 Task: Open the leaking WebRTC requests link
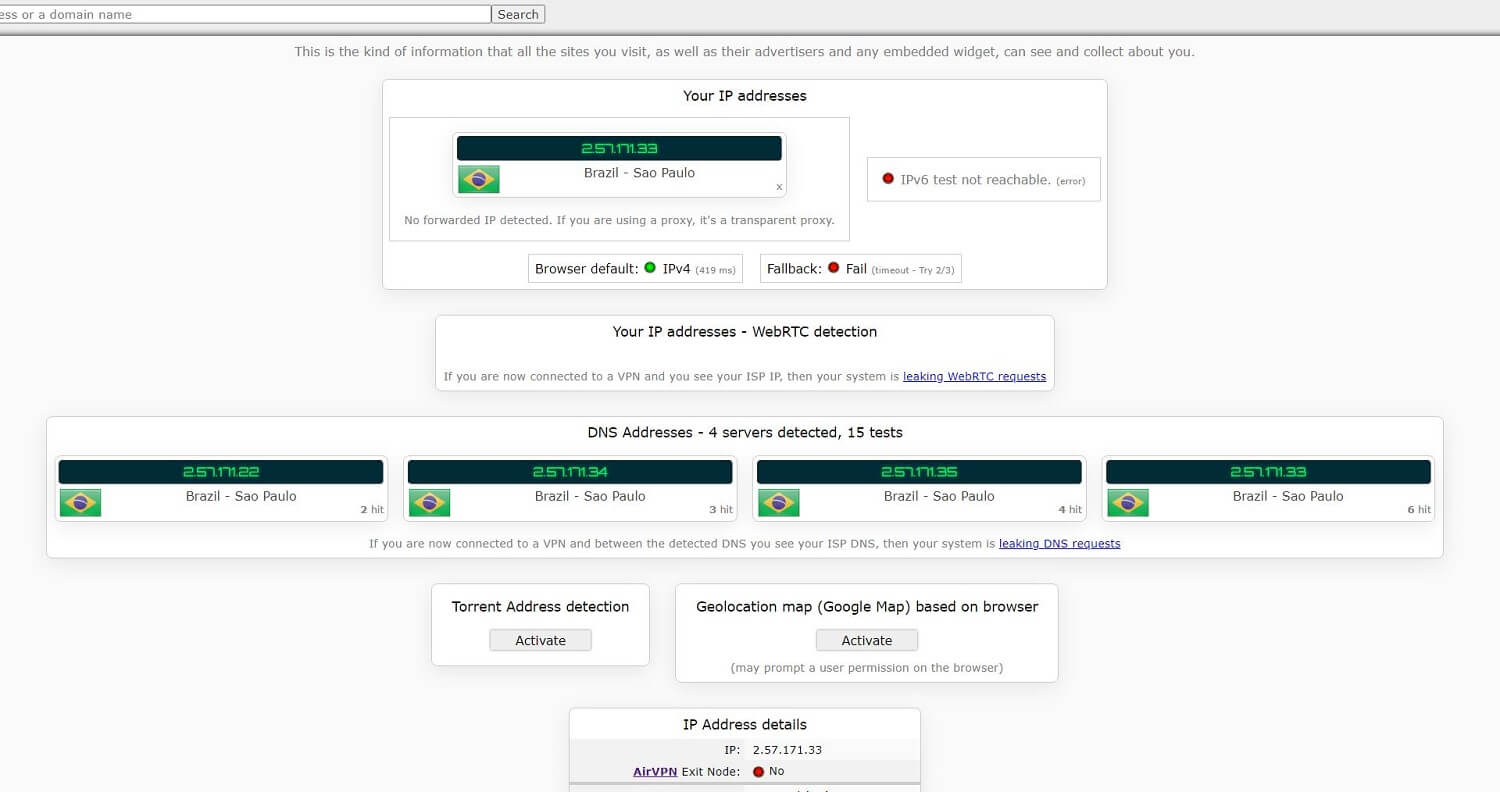tap(974, 377)
